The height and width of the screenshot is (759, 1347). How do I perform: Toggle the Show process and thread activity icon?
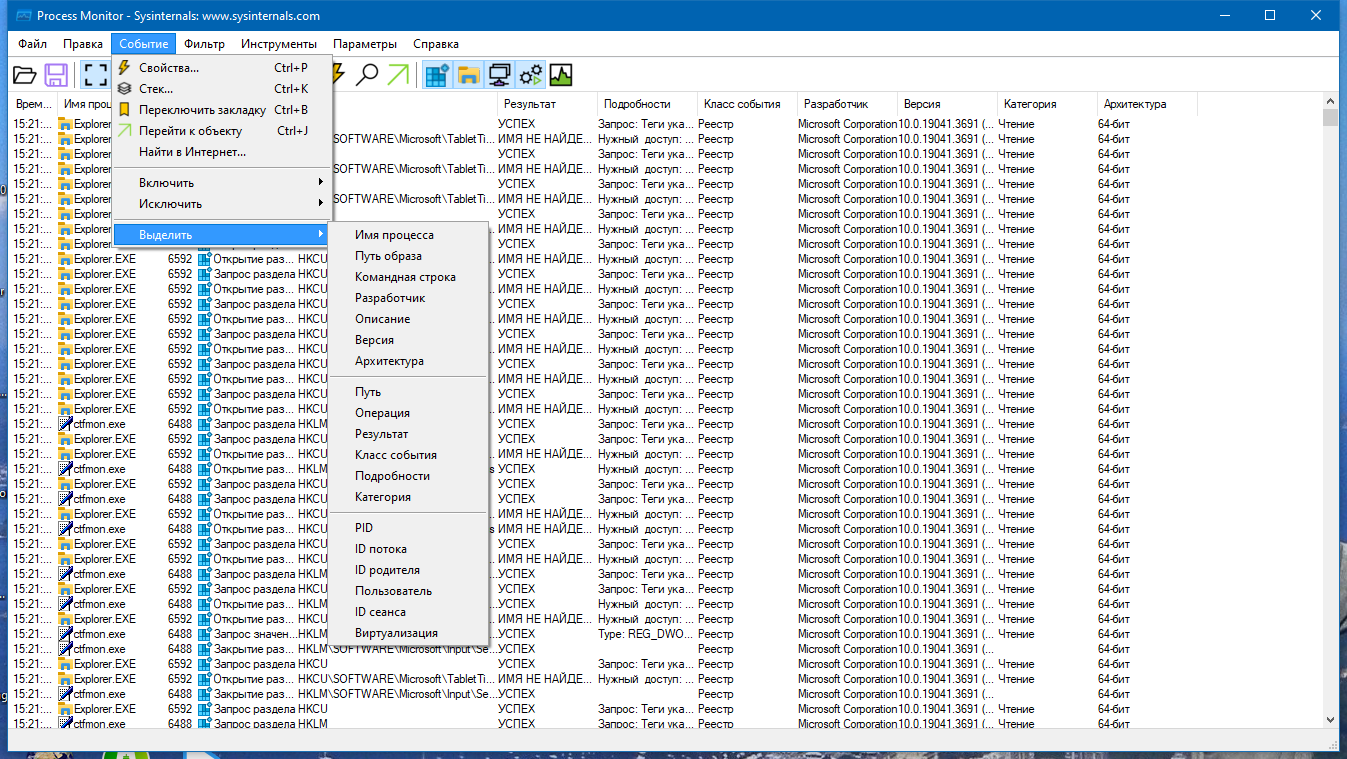point(530,74)
